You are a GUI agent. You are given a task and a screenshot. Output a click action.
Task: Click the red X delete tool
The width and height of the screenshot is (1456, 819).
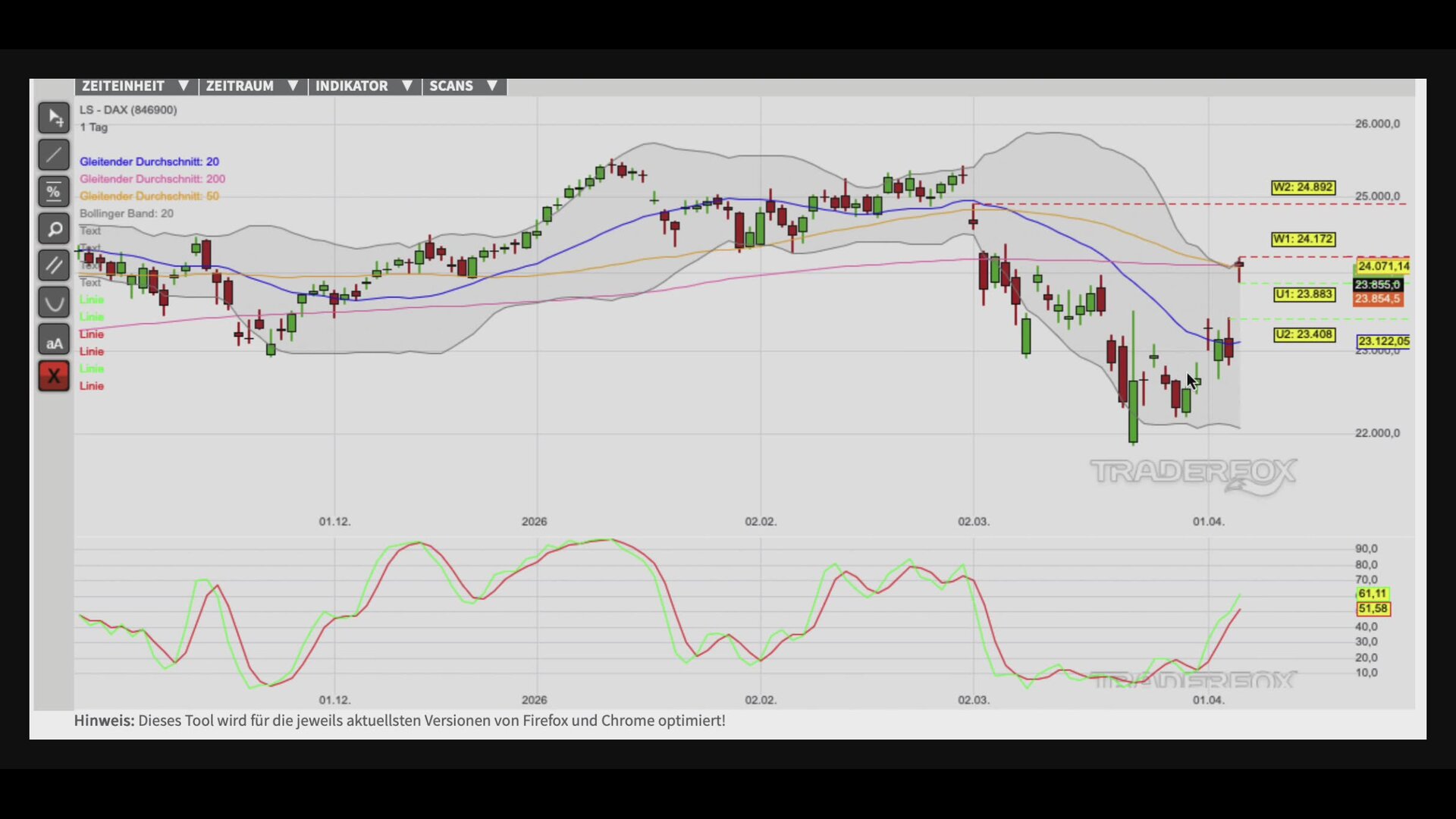tap(54, 376)
